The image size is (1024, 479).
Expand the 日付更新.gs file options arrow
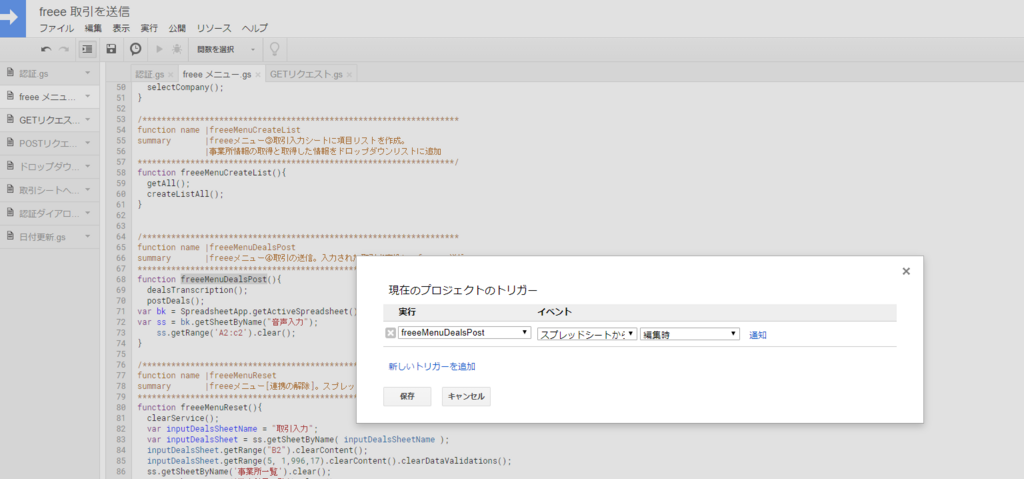click(x=88, y=236)
